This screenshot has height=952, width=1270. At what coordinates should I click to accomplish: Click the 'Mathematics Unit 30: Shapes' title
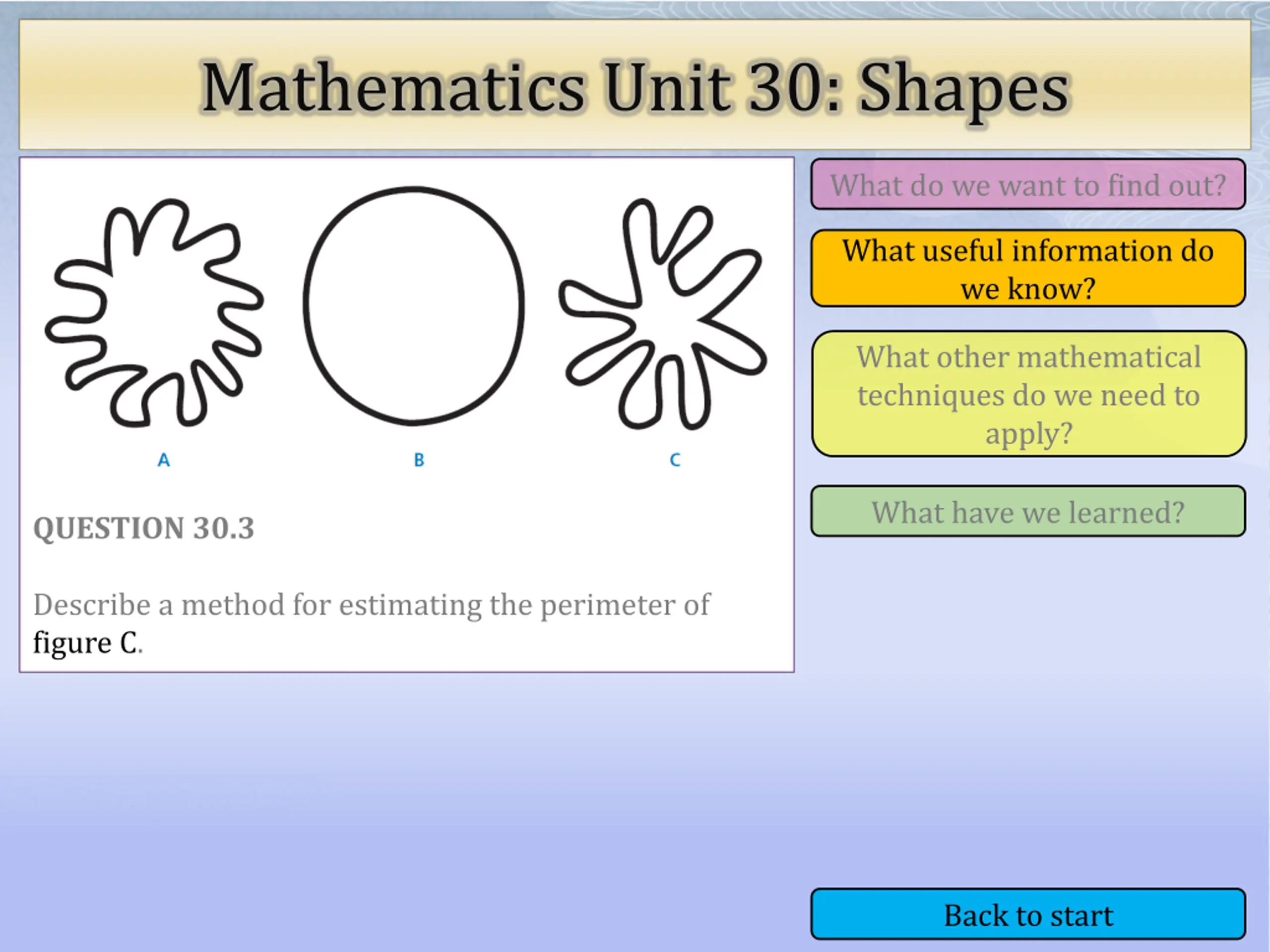tap(635, 89)
